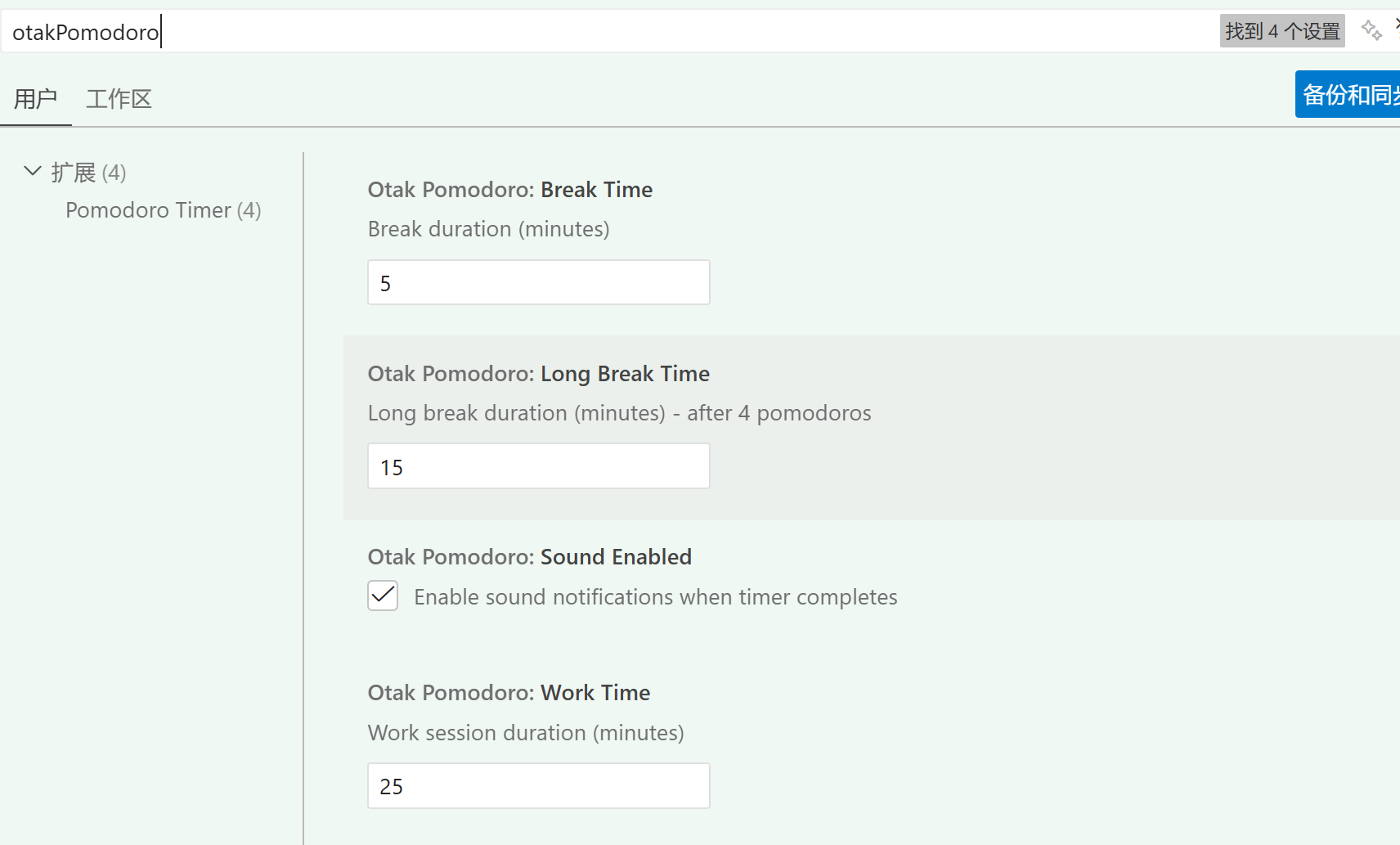Click the Break Time value field
The height and width of the screenshot is (845, 1400).
pyautogui.click(x=538, y=283)
